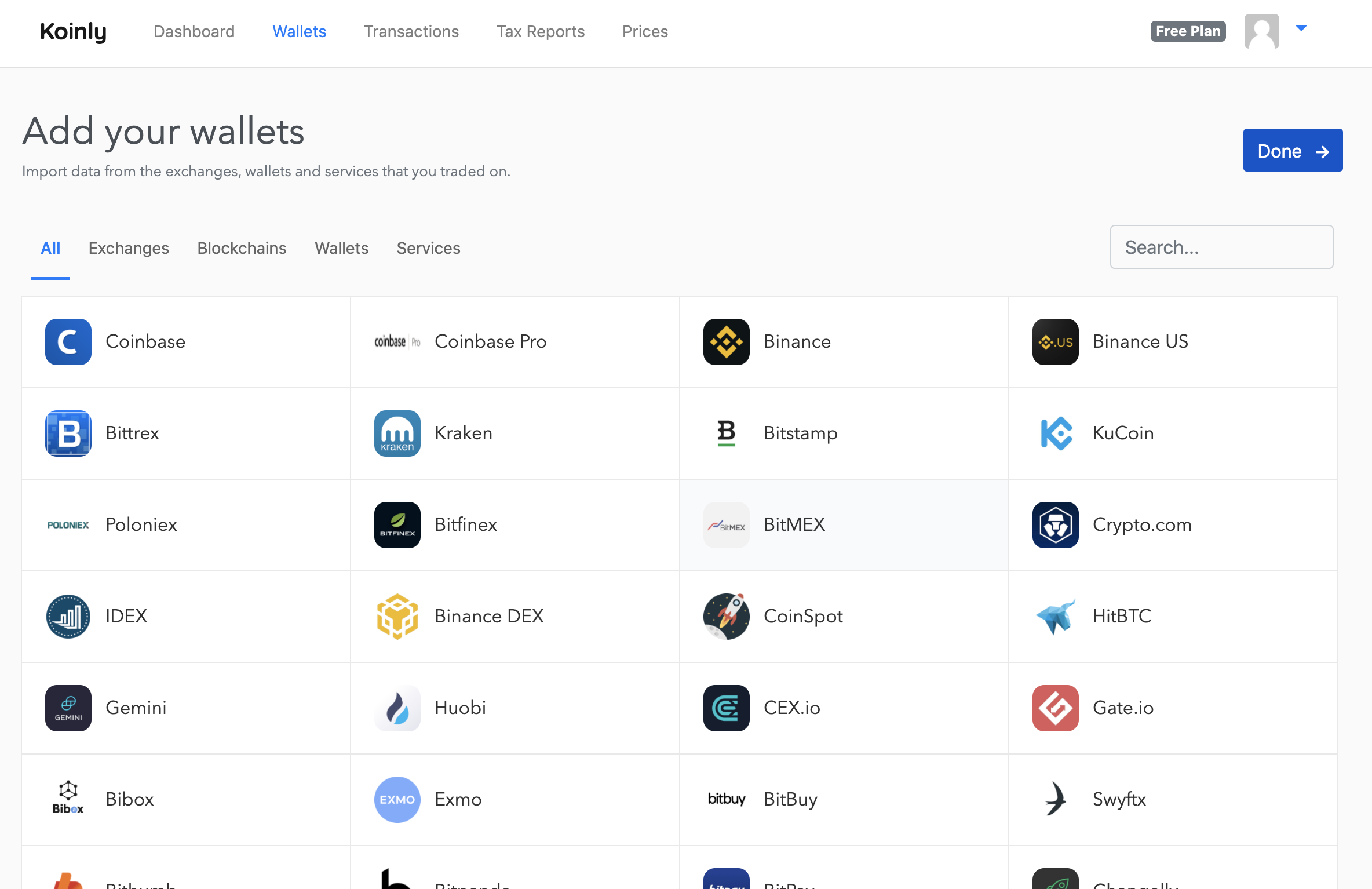The width and height of the screenshot is (1372, 889).
Task: Pick the Binance DEX logo icon
Action: (397, 617)
